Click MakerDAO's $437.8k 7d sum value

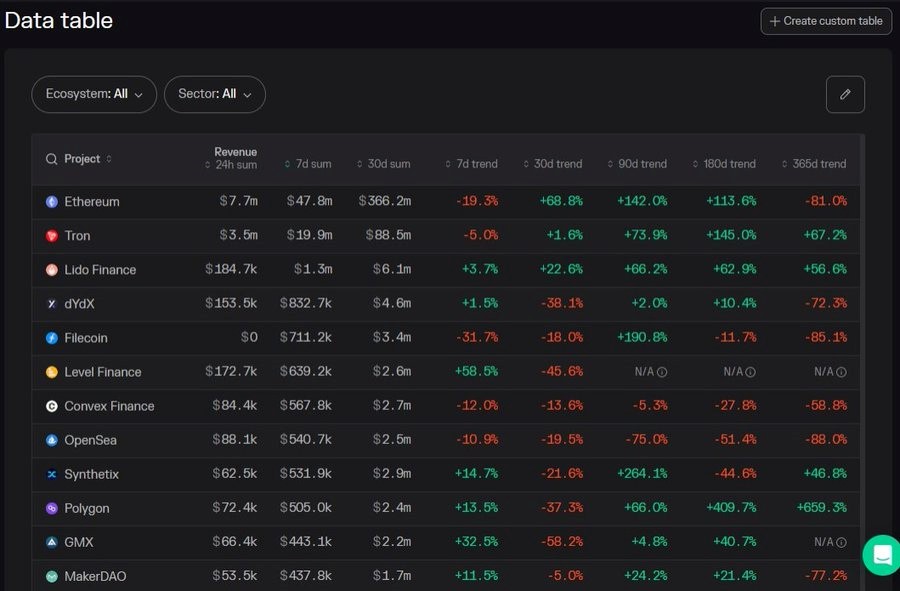[306, 576]
